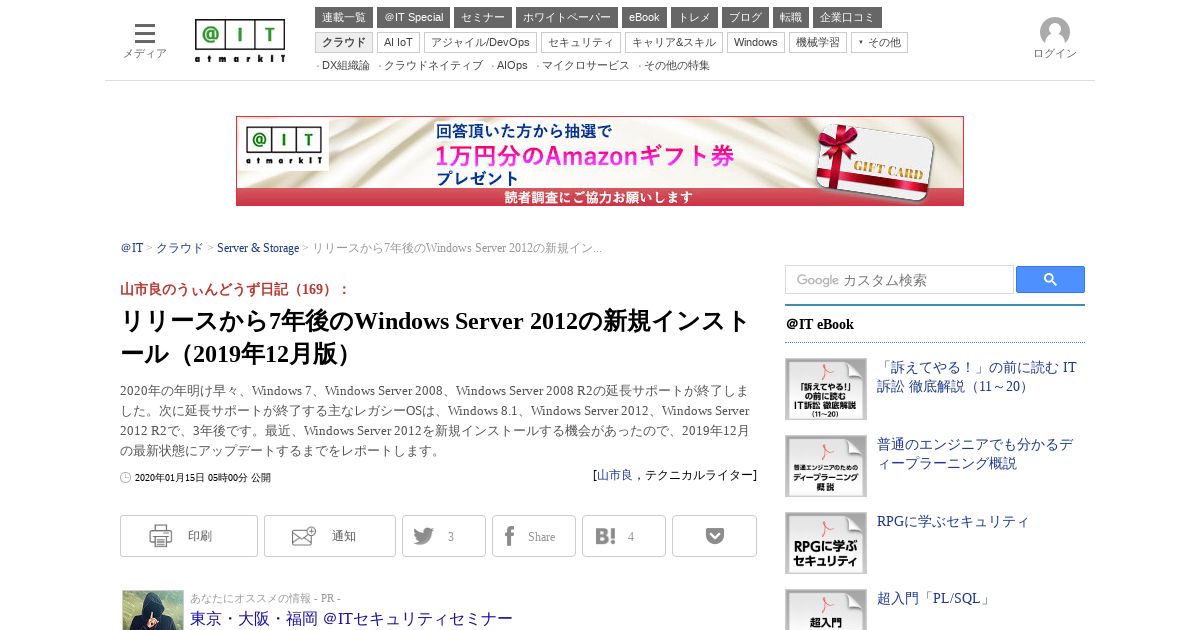1200x630 pixels.
Task: Open ディープラーニング概説 eBook thumbnail
Action: coord(826,466)
